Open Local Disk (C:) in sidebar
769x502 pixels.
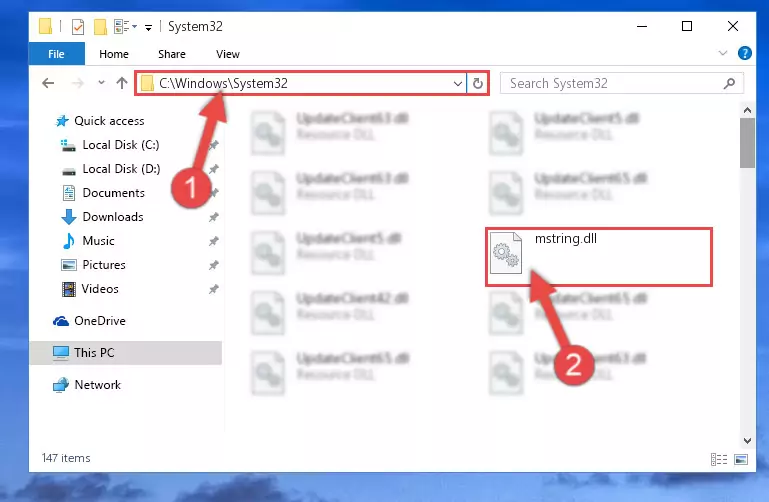(x=121, y=145)
